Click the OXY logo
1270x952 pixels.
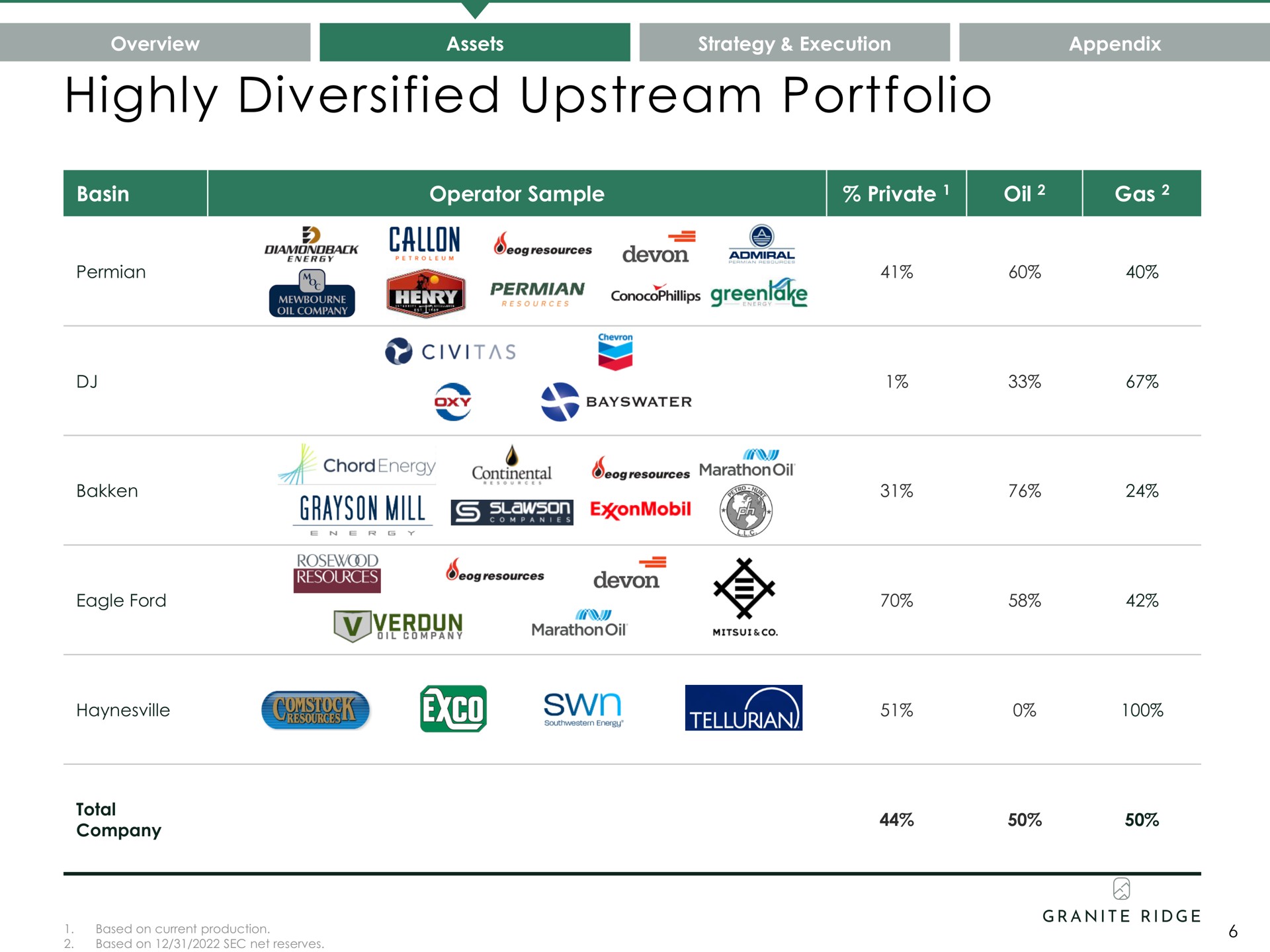[453, 402]
